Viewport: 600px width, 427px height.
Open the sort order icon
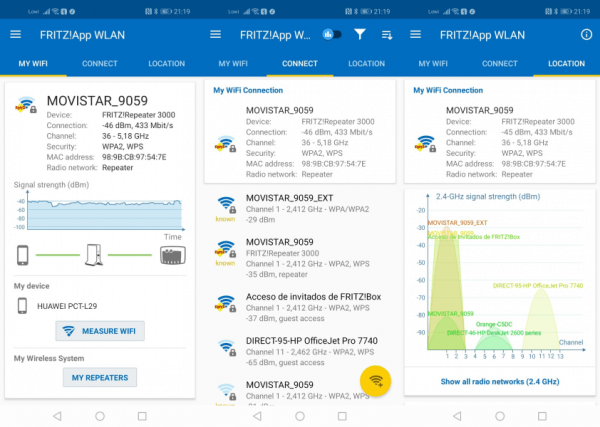coord(387,35)
